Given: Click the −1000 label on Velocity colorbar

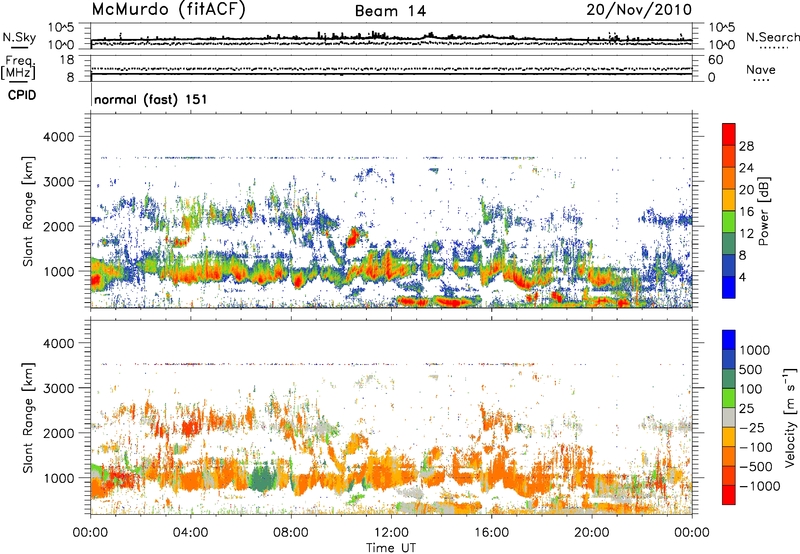Looking at the screenshot, I should point(759,486).
